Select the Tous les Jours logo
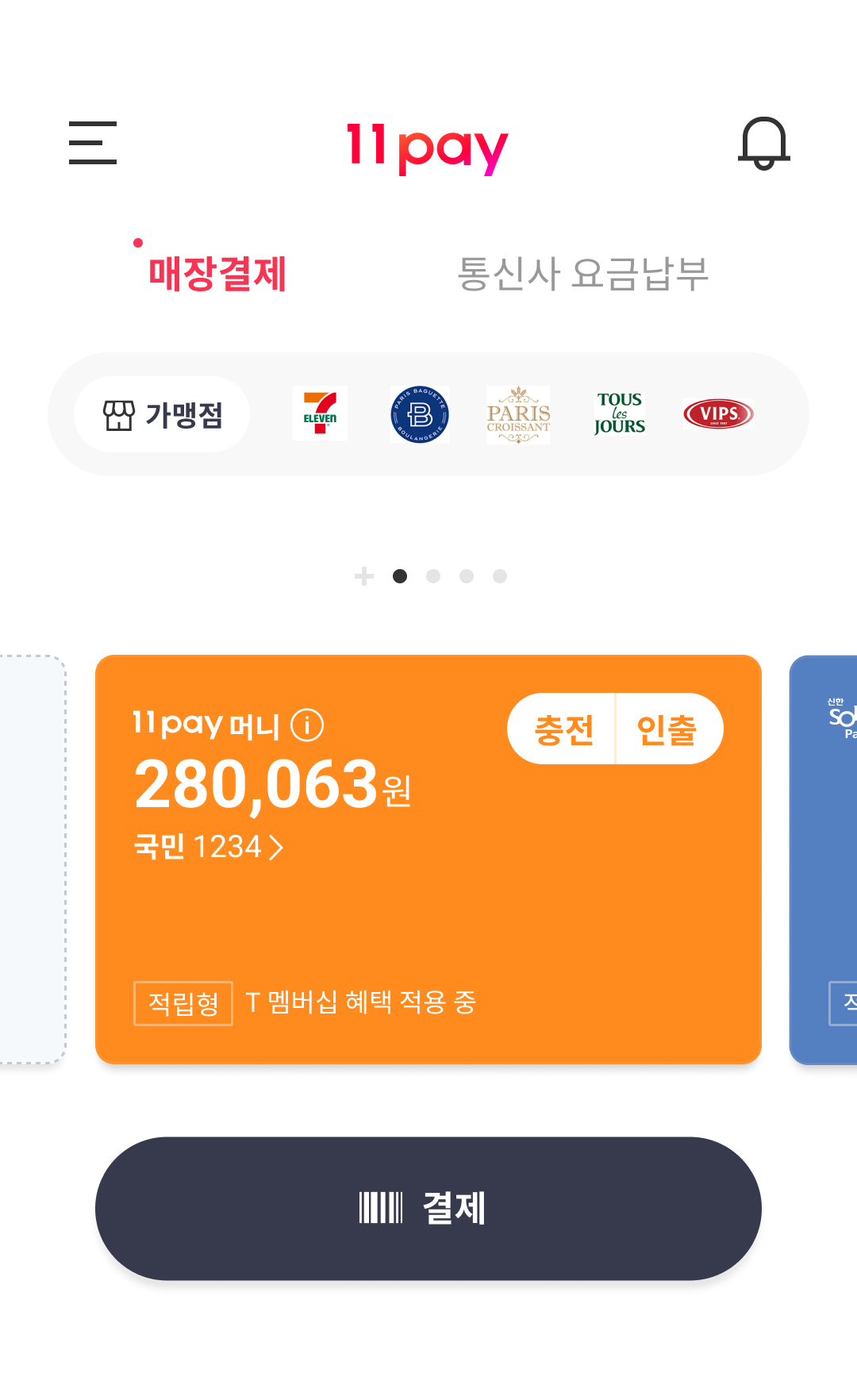The image size is (857, 1400). (x=620, y=413)
